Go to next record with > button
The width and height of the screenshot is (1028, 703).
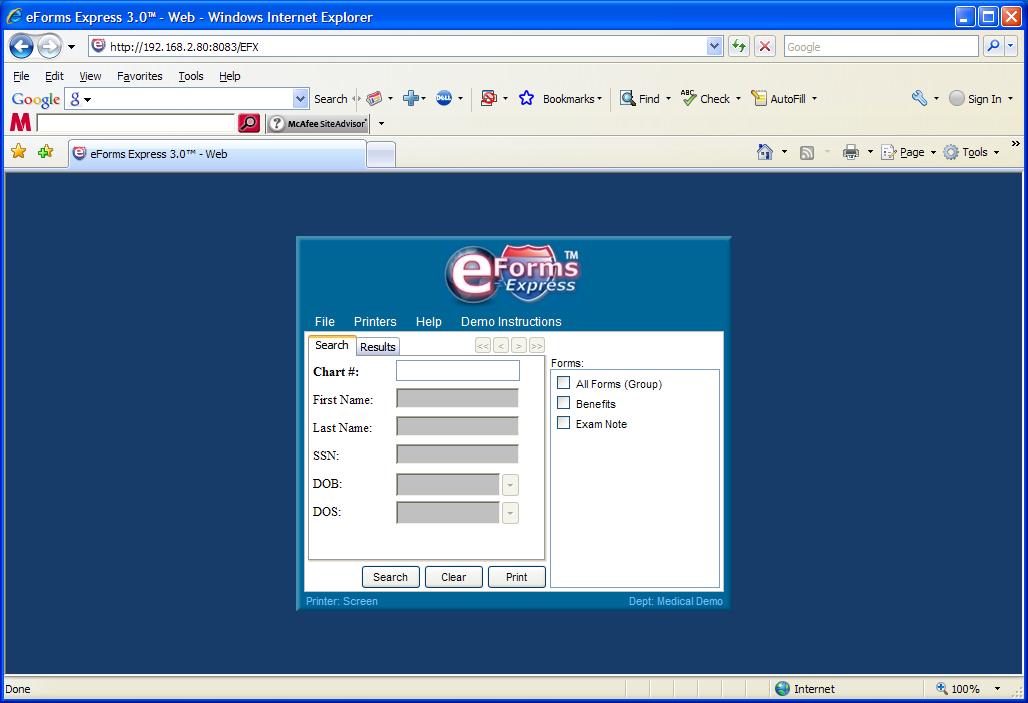click(x=519, y=346)
